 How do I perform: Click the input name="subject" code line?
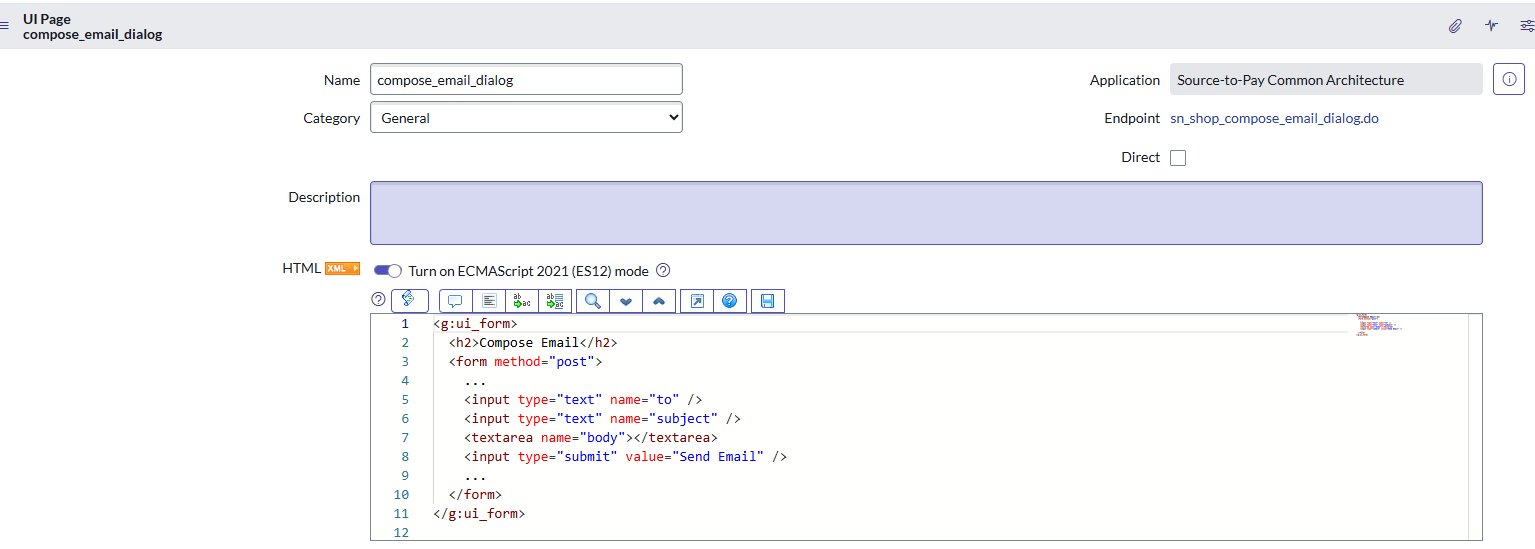(603, 419)
